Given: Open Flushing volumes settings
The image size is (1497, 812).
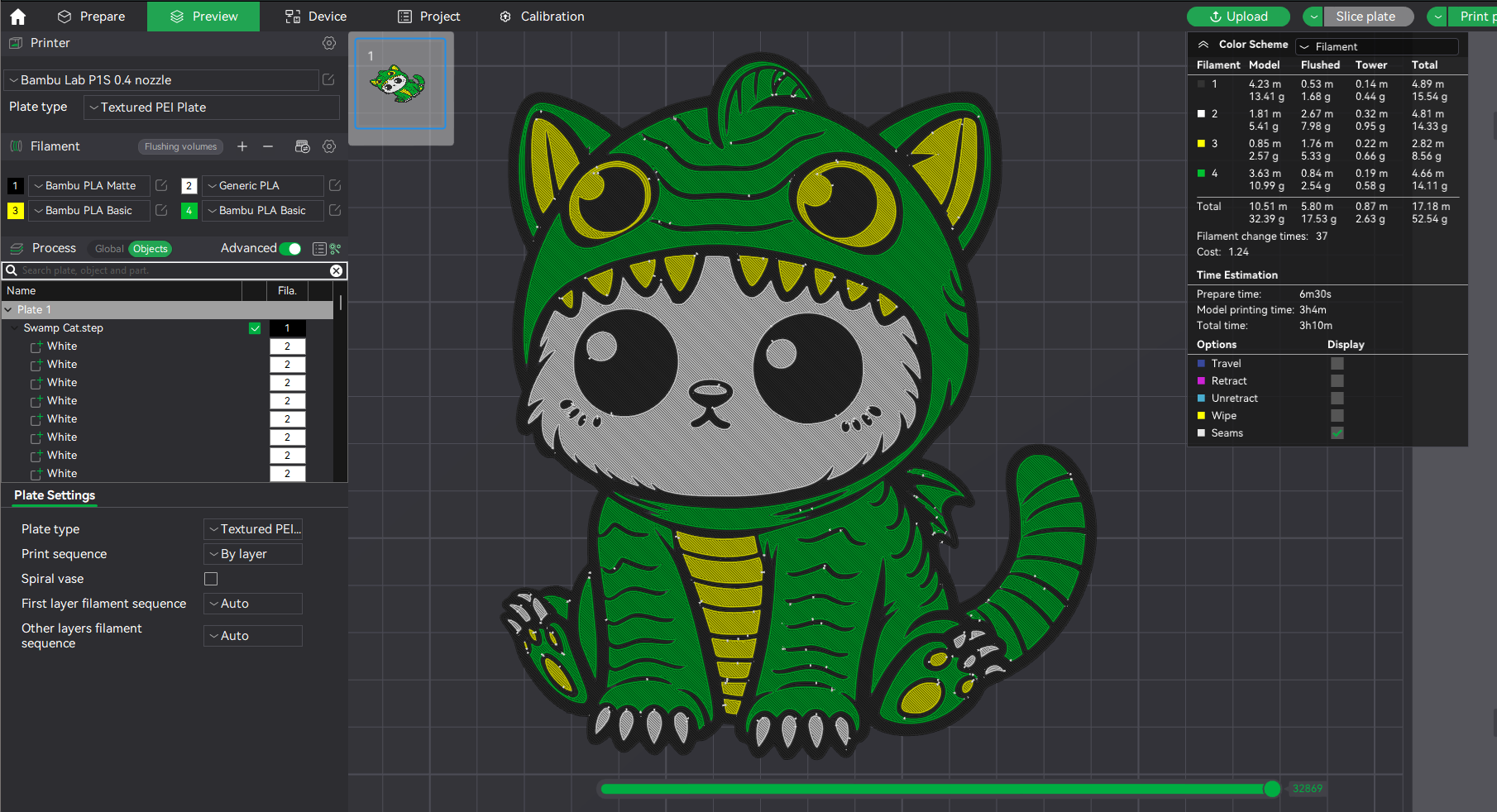Looking at the screenshot, I should click(x=180, y=146).
